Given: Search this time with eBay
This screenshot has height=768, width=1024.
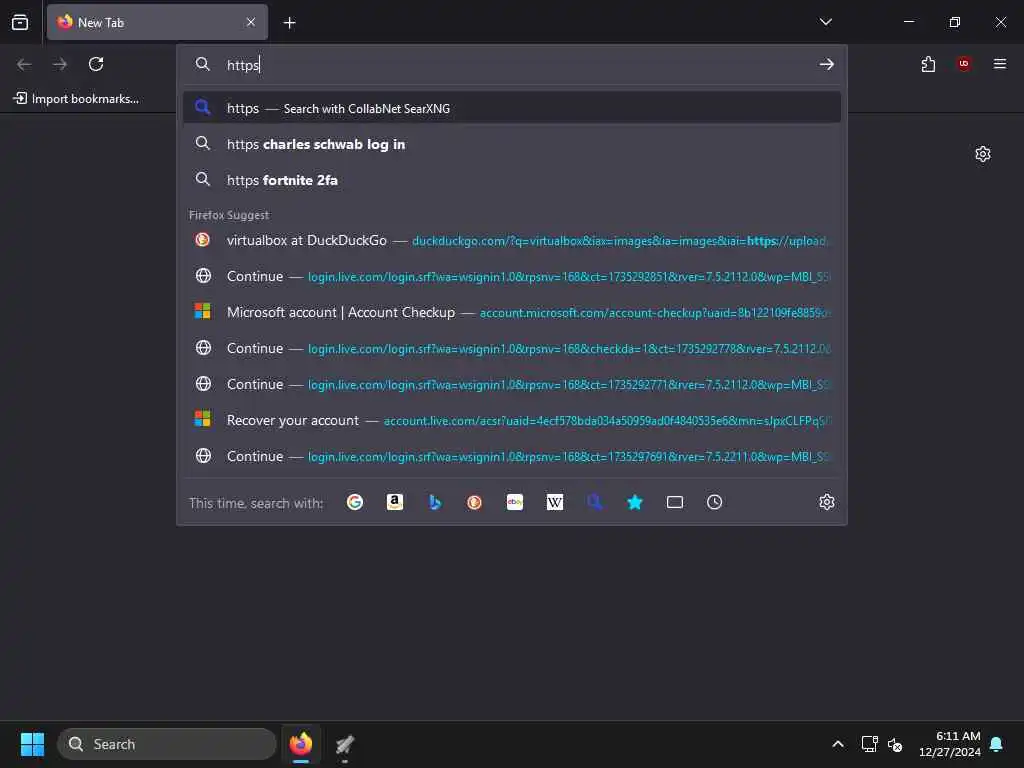Looking at the screenshot, I should 515,502.
